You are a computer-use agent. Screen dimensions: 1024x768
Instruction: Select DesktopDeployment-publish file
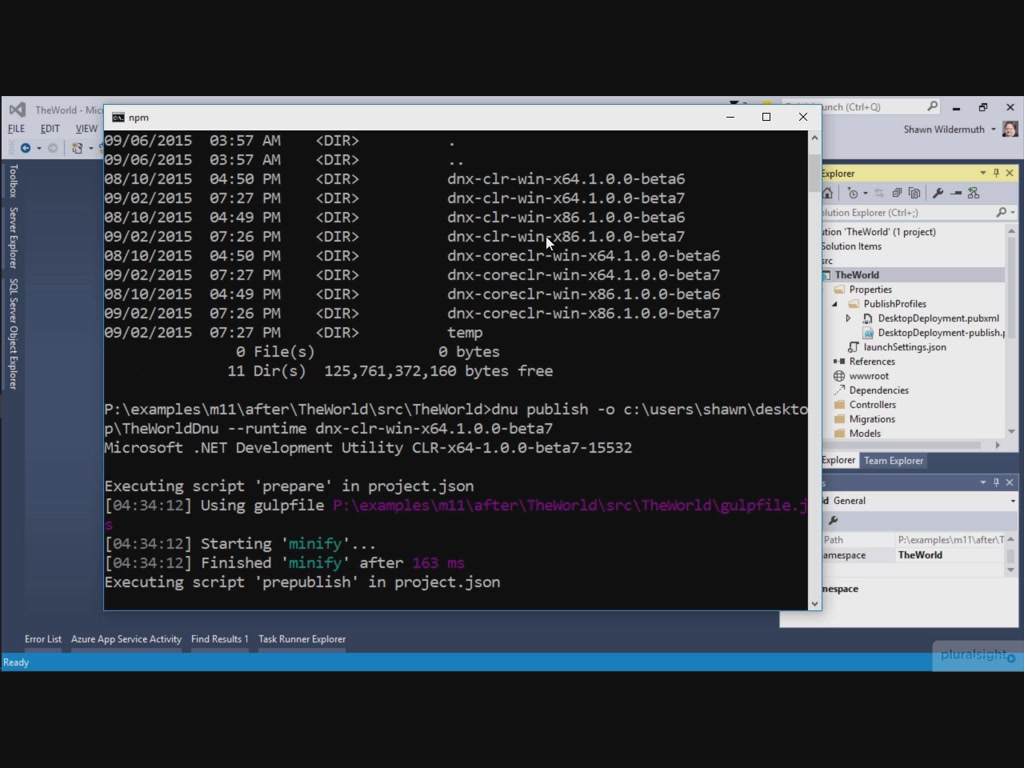tap(940, 333)
